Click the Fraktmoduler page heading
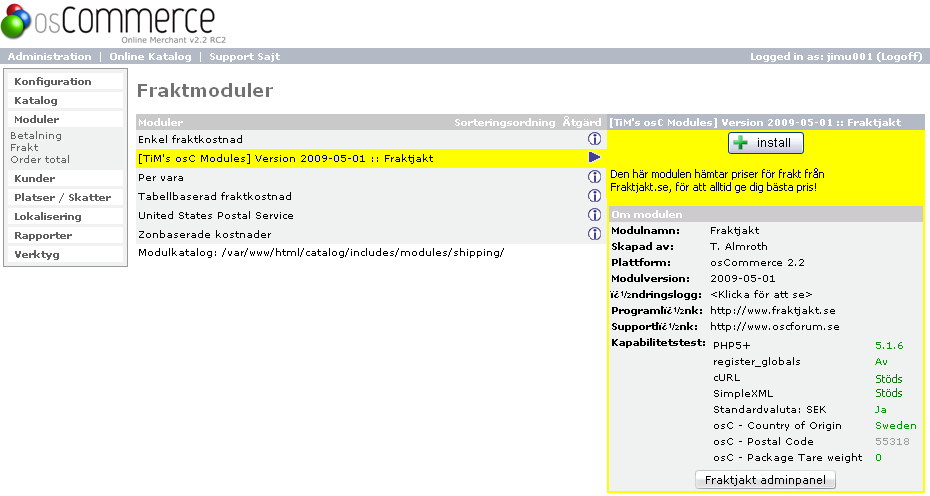 click(x=205, y=90)
